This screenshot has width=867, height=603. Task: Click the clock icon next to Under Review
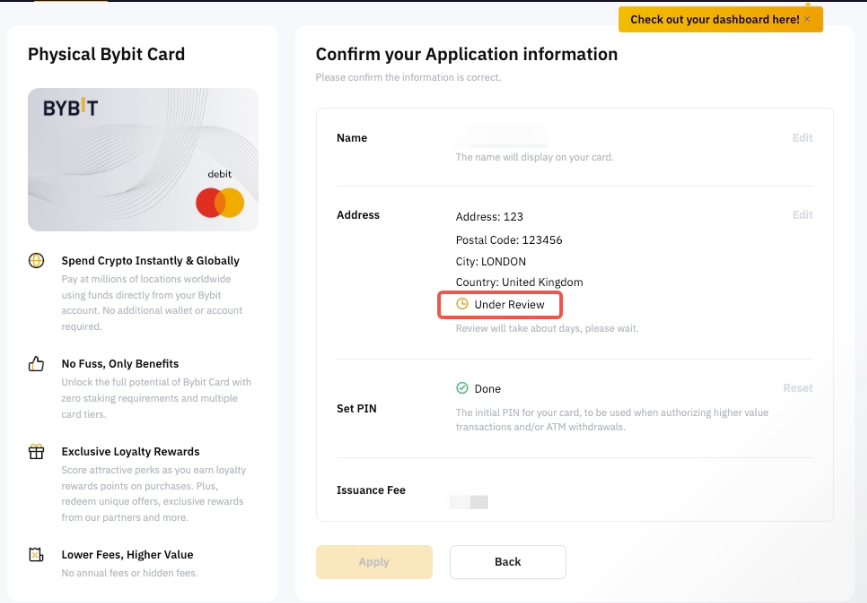[462, 304]
